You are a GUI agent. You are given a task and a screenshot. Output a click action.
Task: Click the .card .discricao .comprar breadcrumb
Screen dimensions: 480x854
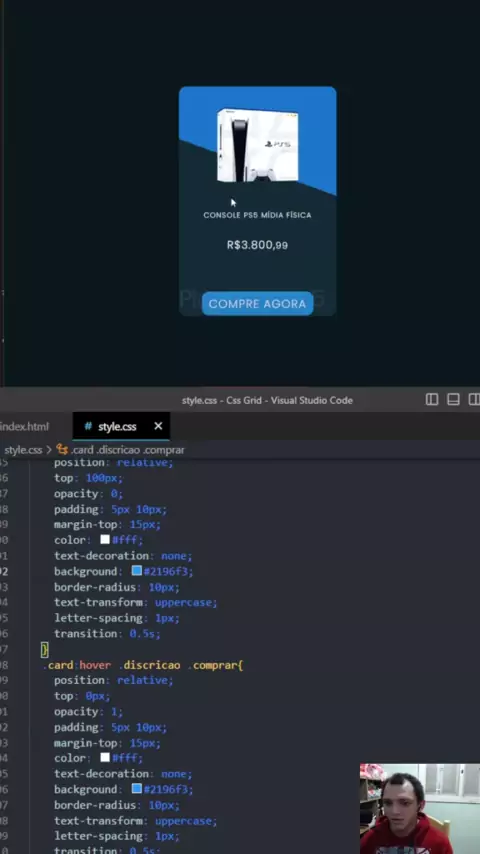[127, 450]
